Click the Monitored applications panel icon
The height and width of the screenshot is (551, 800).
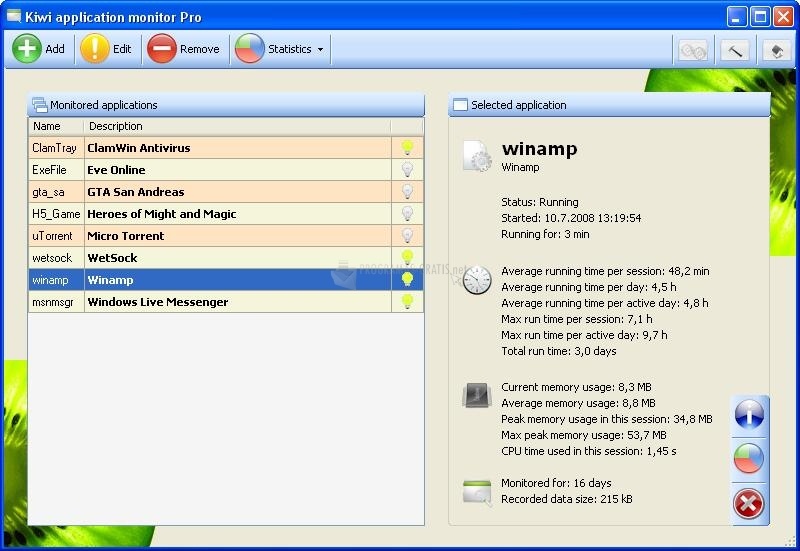39,105
